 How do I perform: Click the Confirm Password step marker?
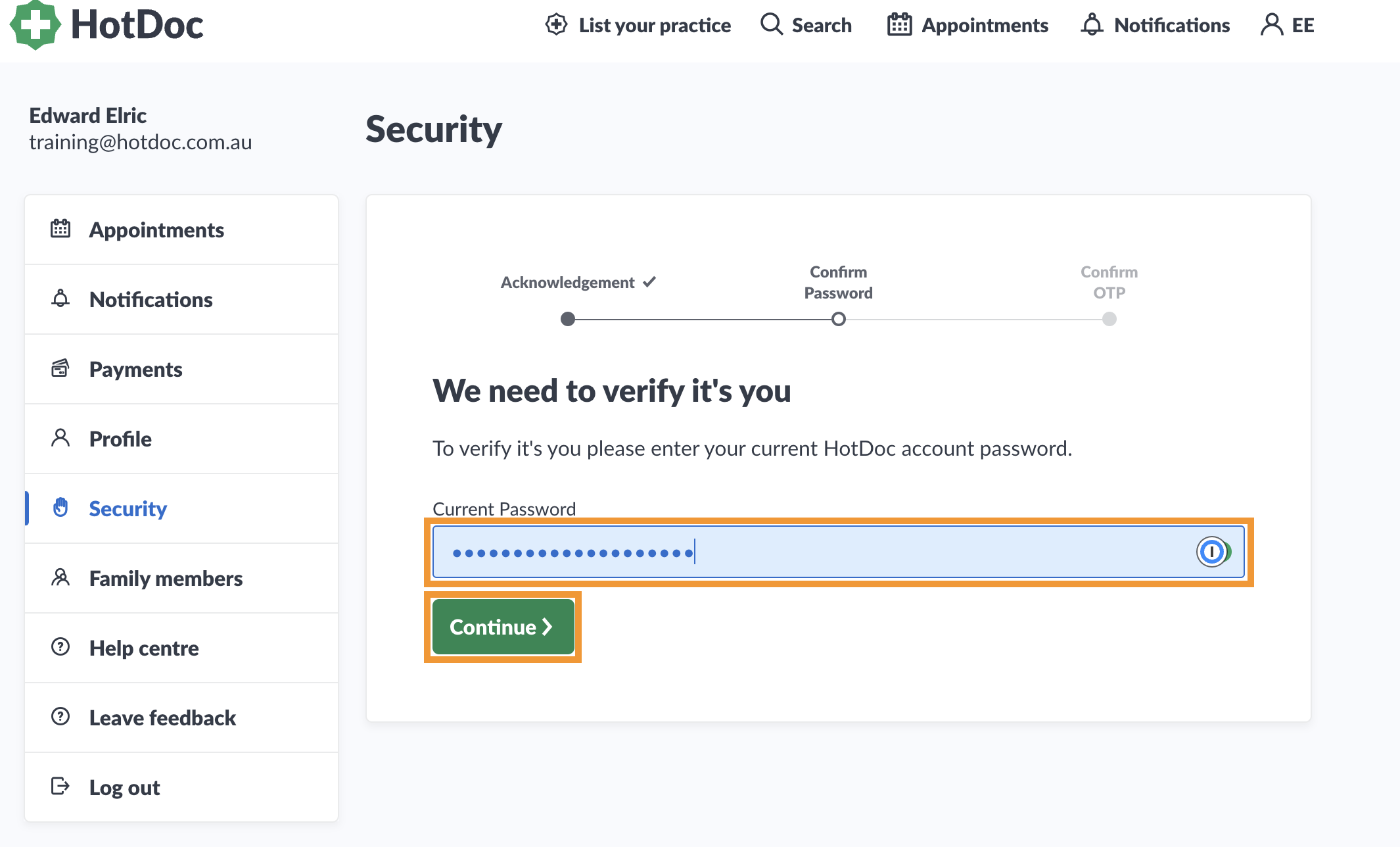pos(839,320)
